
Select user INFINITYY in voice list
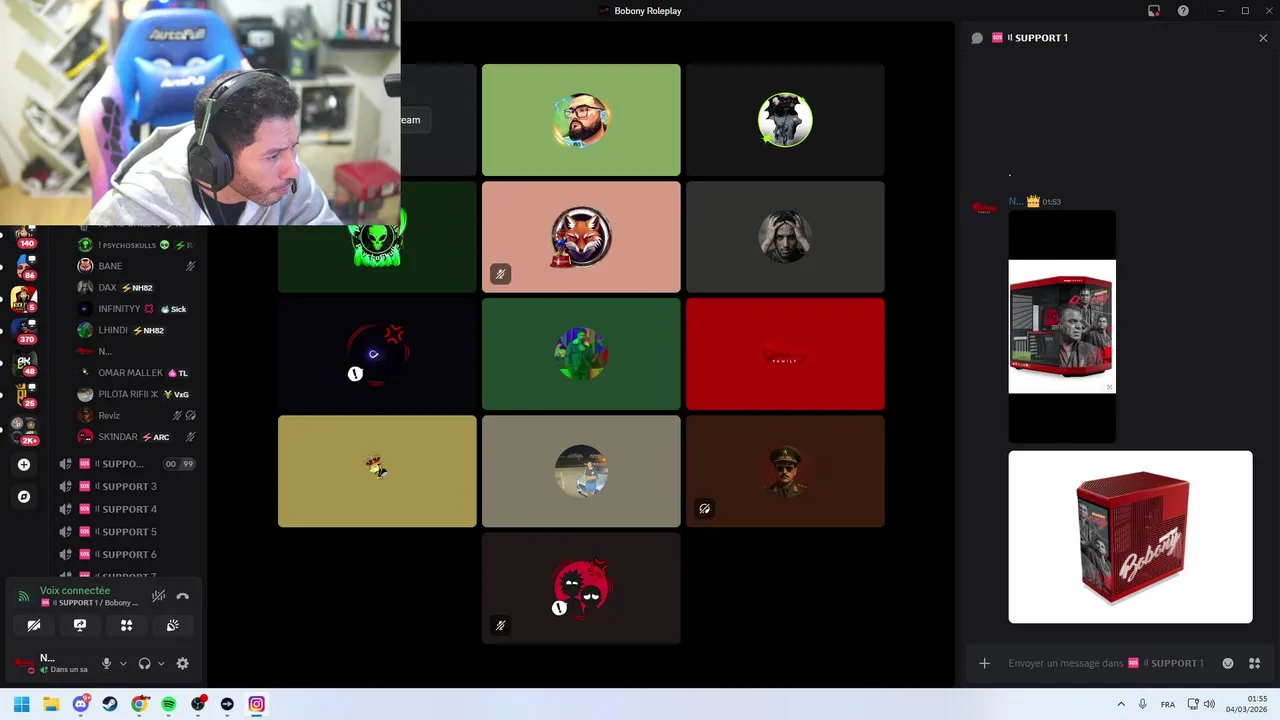click(x=136, y=309)
